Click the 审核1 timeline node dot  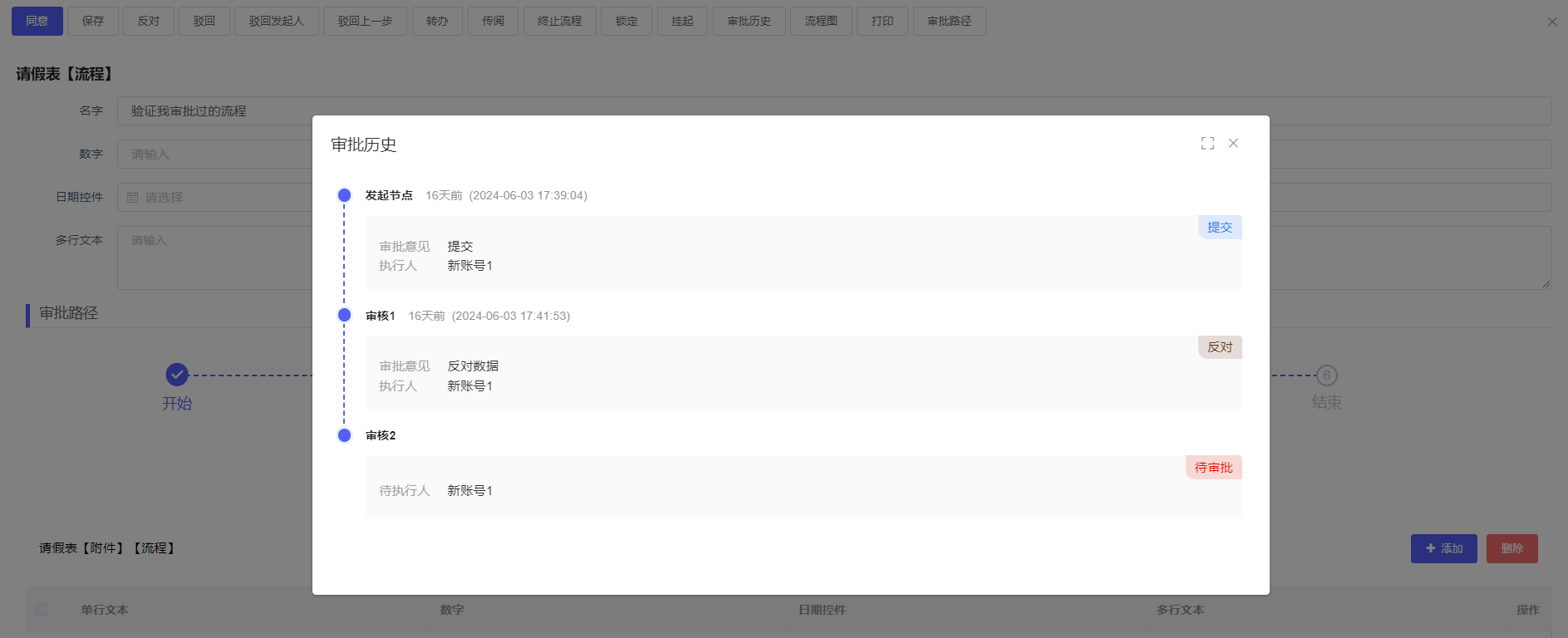tap(344, 316)
